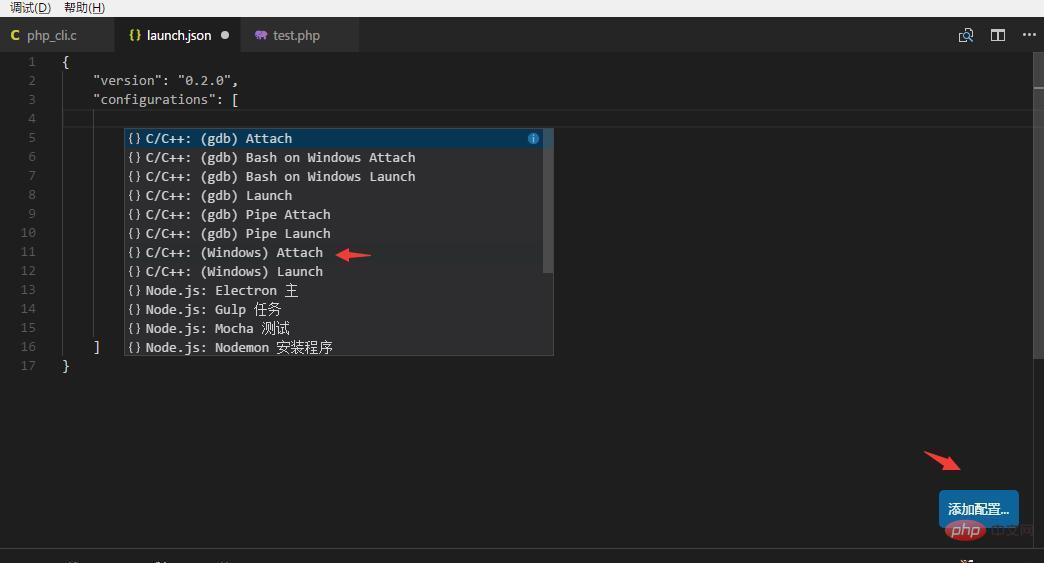Switch to the launch.json tab
The image size is (1044, 563).
pyautogui.click(x=178, y=35)
